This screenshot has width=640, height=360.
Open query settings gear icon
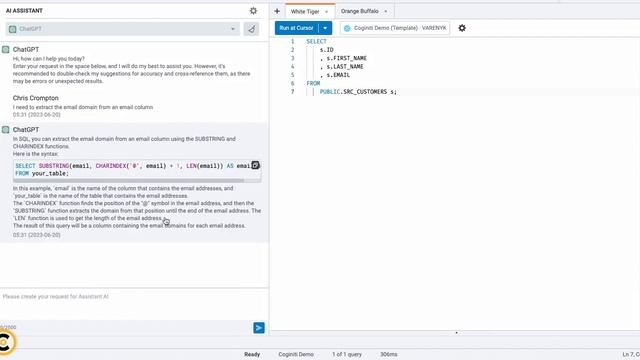click(462, 28)
